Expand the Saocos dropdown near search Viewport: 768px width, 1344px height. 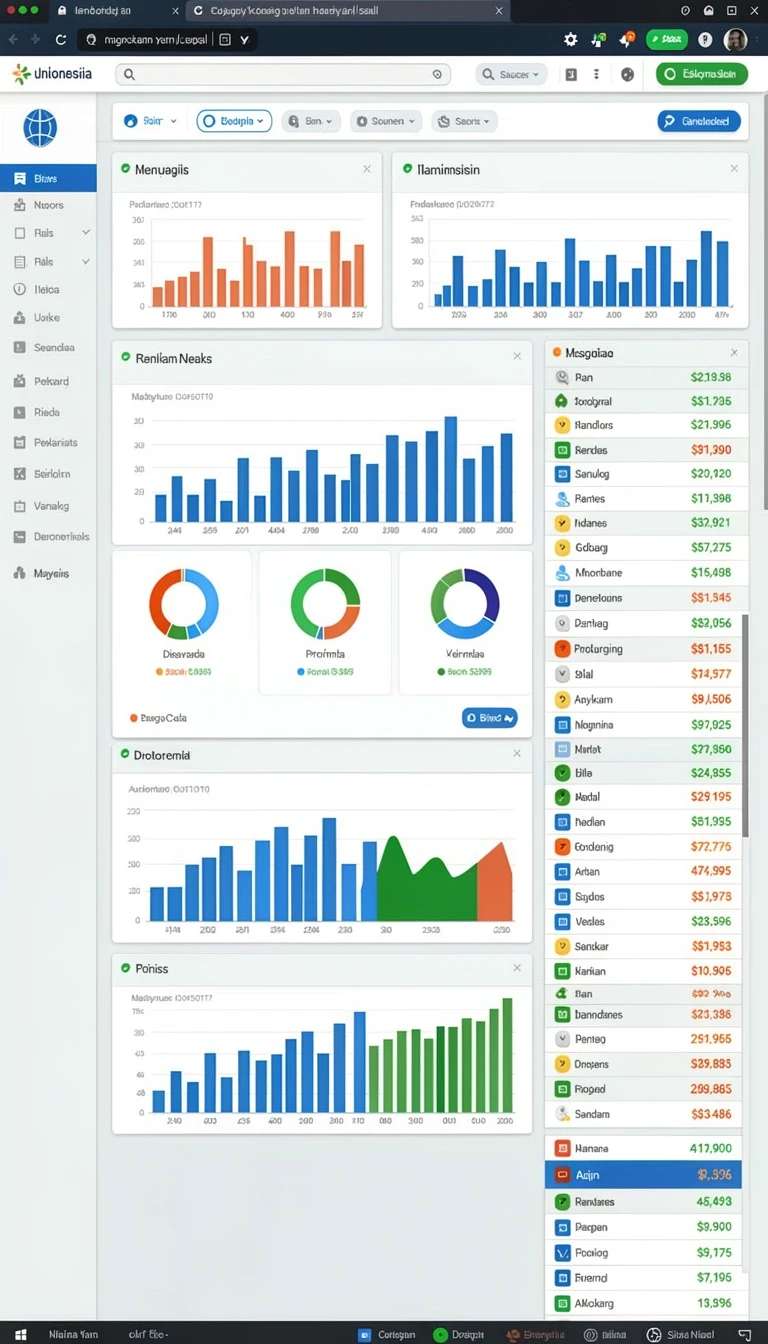point(511,74)
